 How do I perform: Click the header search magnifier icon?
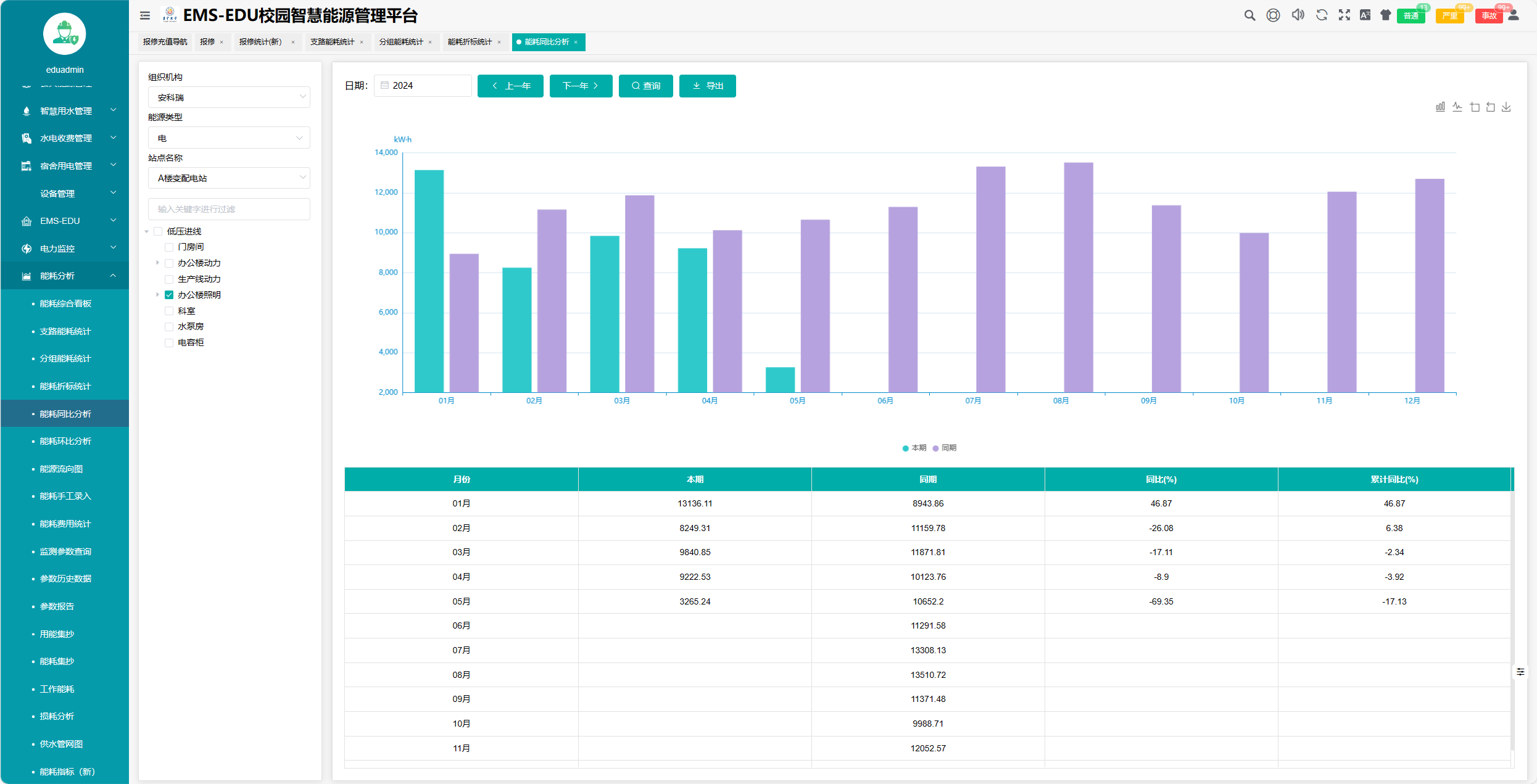tap(1249, 15)
